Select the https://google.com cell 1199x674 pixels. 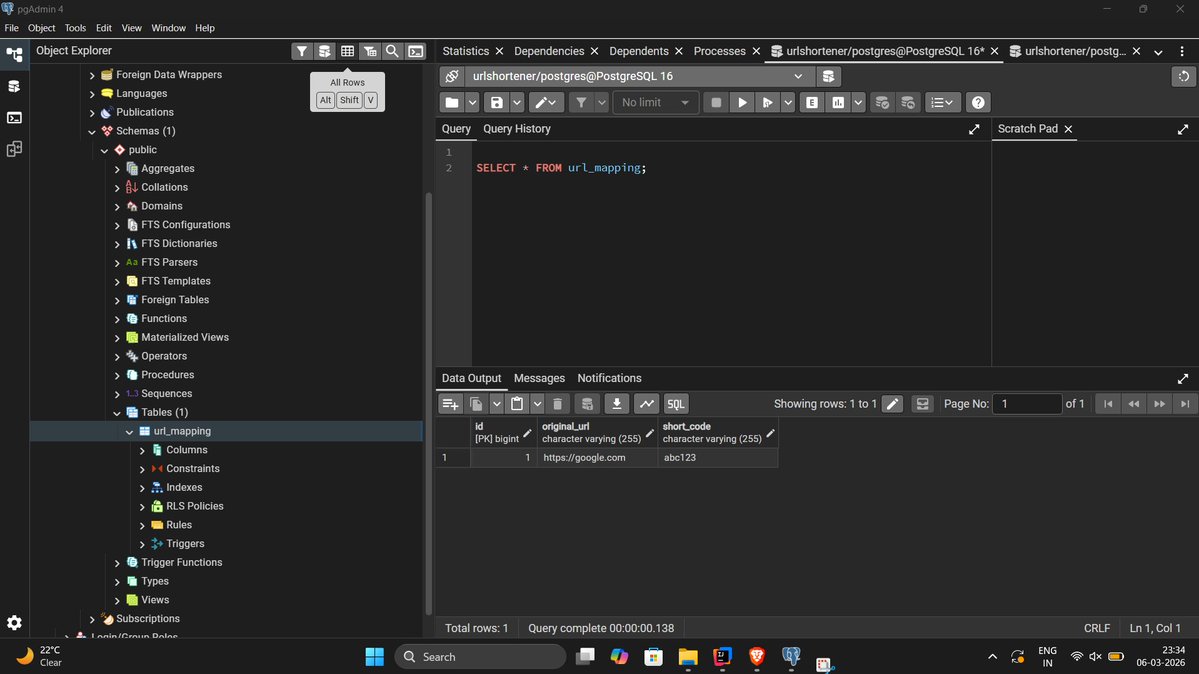(597, 457)
